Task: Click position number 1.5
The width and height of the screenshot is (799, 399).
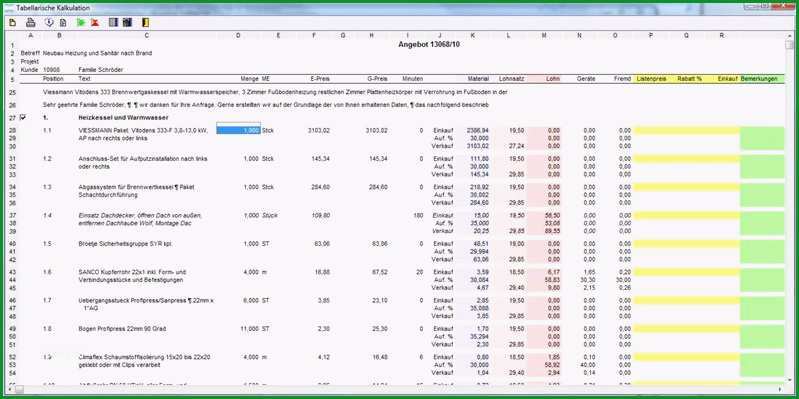Action: click(47, 244)
